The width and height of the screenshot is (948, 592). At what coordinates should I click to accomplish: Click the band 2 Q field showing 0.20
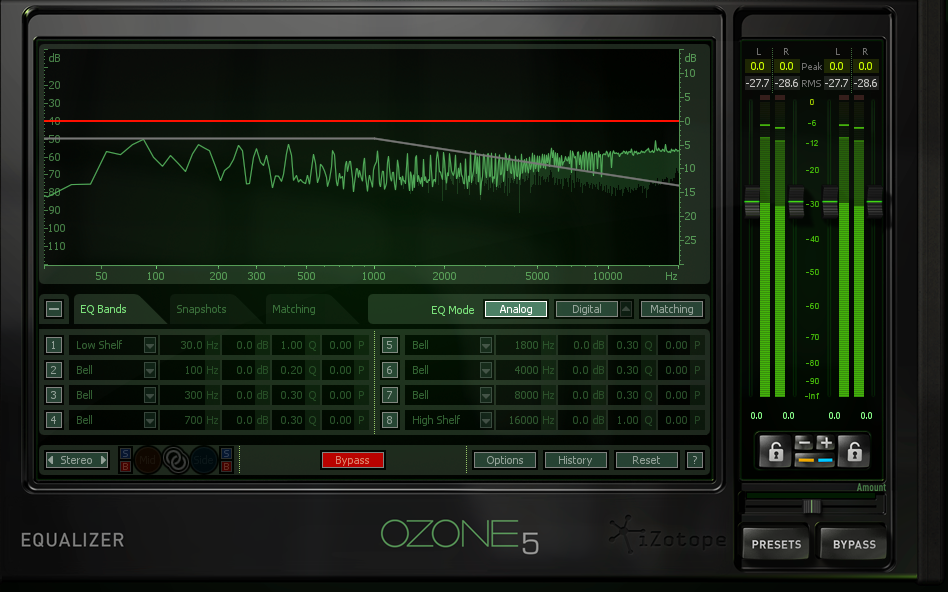click(295, 370)
